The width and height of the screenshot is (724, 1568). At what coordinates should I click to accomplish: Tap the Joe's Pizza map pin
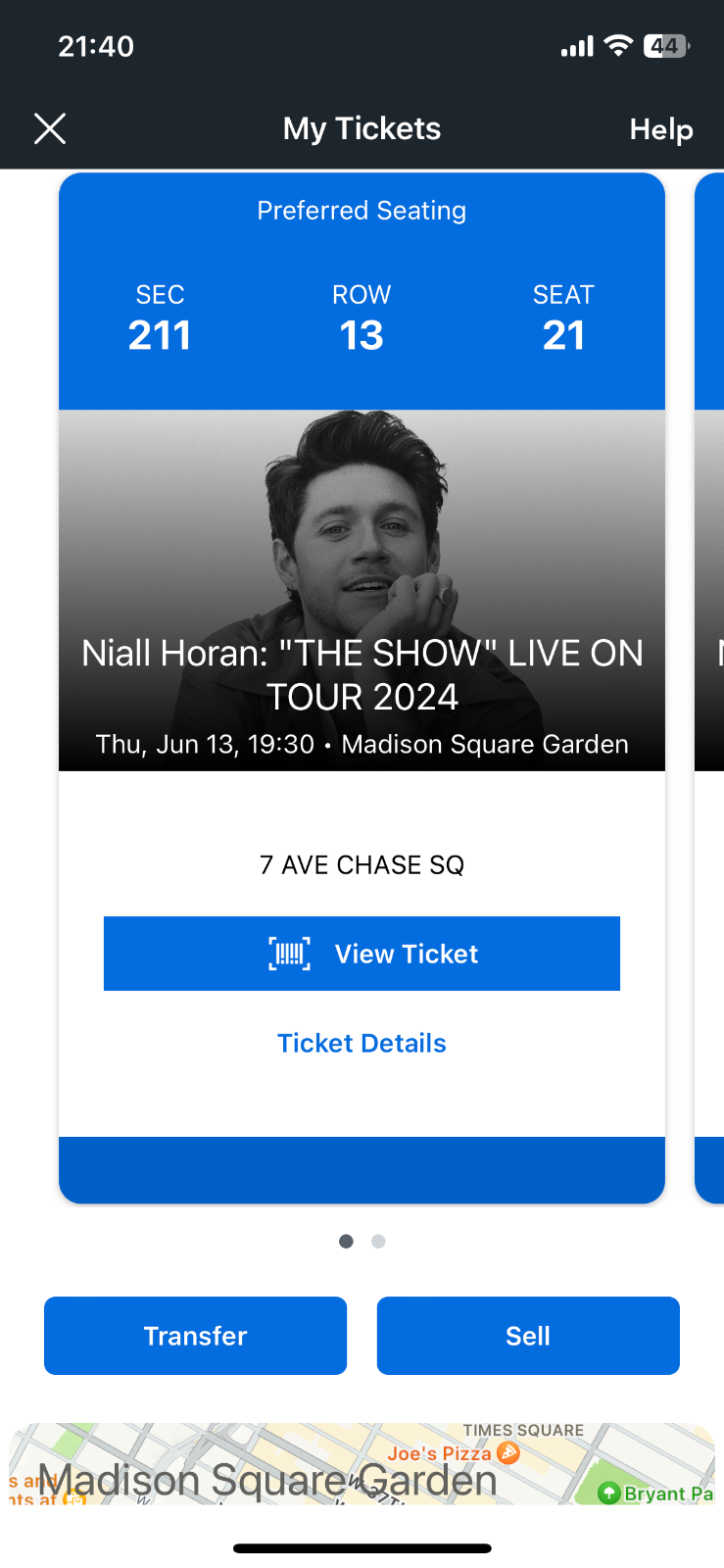click(507, 1452)
